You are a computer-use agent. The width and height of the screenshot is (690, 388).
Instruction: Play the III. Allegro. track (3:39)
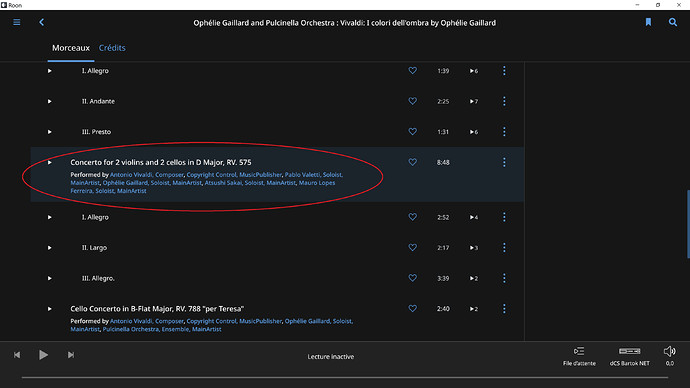50,278
